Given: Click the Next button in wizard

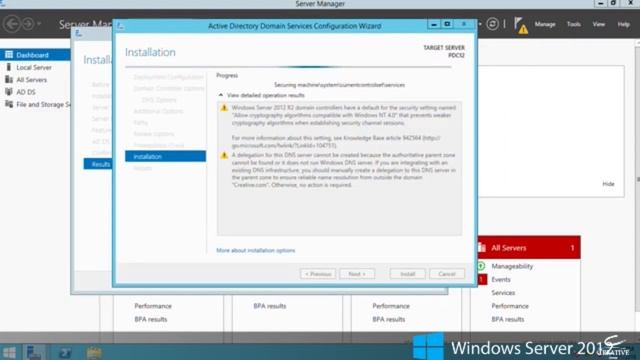Looking at the screenshot, I should (357, 274).
